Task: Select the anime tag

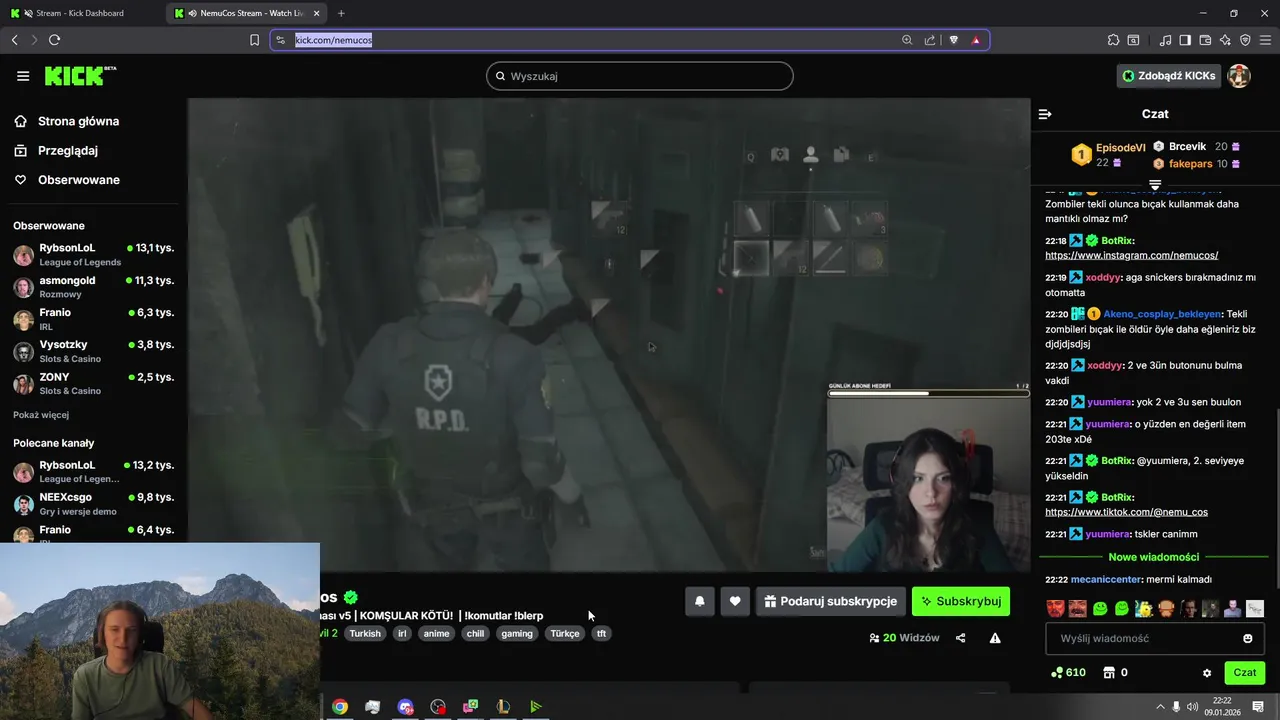Action: (x=436, y=633)
